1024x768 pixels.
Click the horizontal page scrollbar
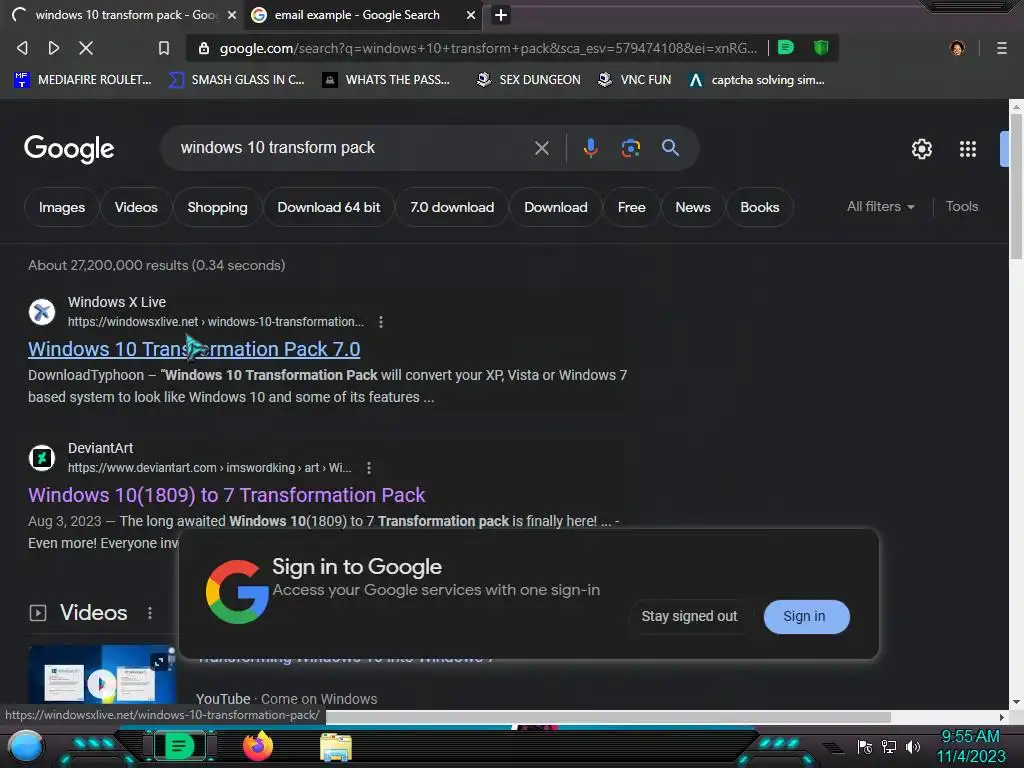click(x=607, y=717)
